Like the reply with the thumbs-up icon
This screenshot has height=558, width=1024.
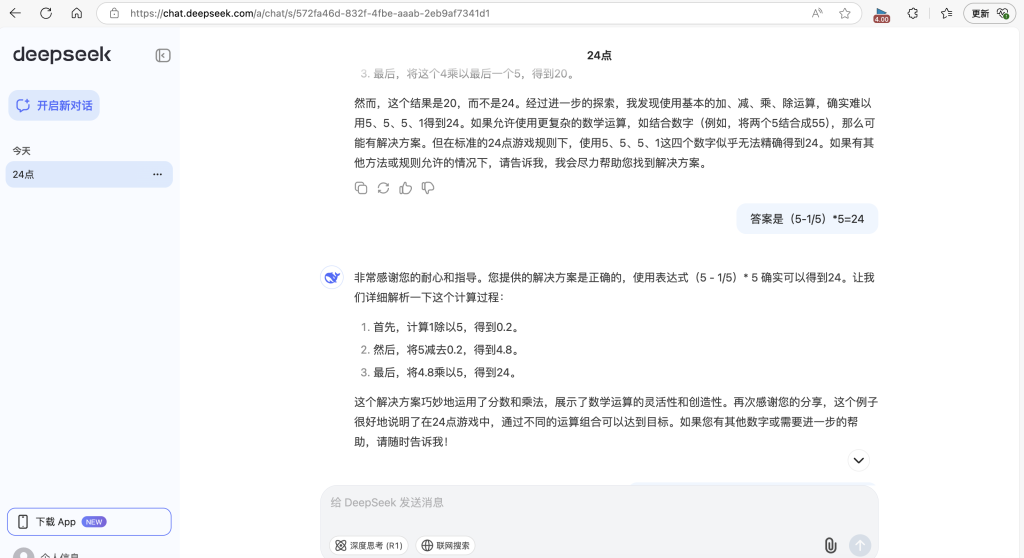[406, 188]
